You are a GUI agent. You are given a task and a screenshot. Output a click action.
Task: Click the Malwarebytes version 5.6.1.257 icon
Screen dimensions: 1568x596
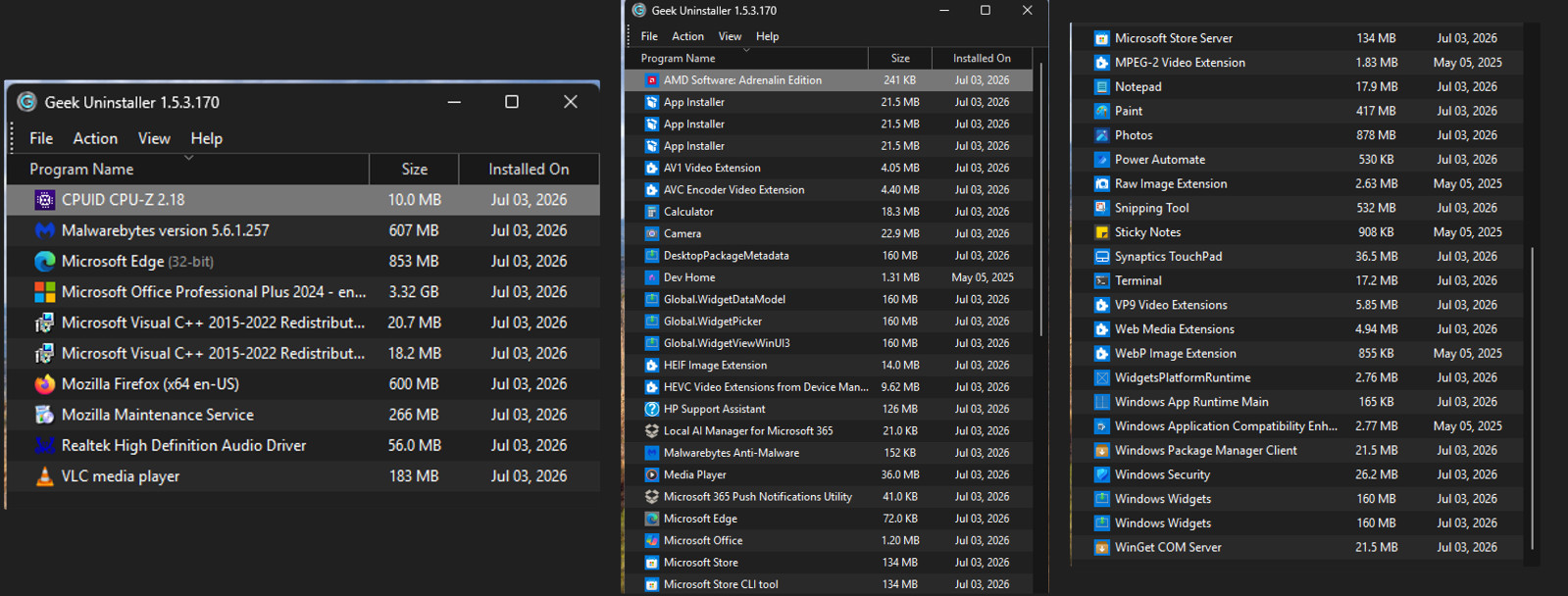(x=44, y=230)
